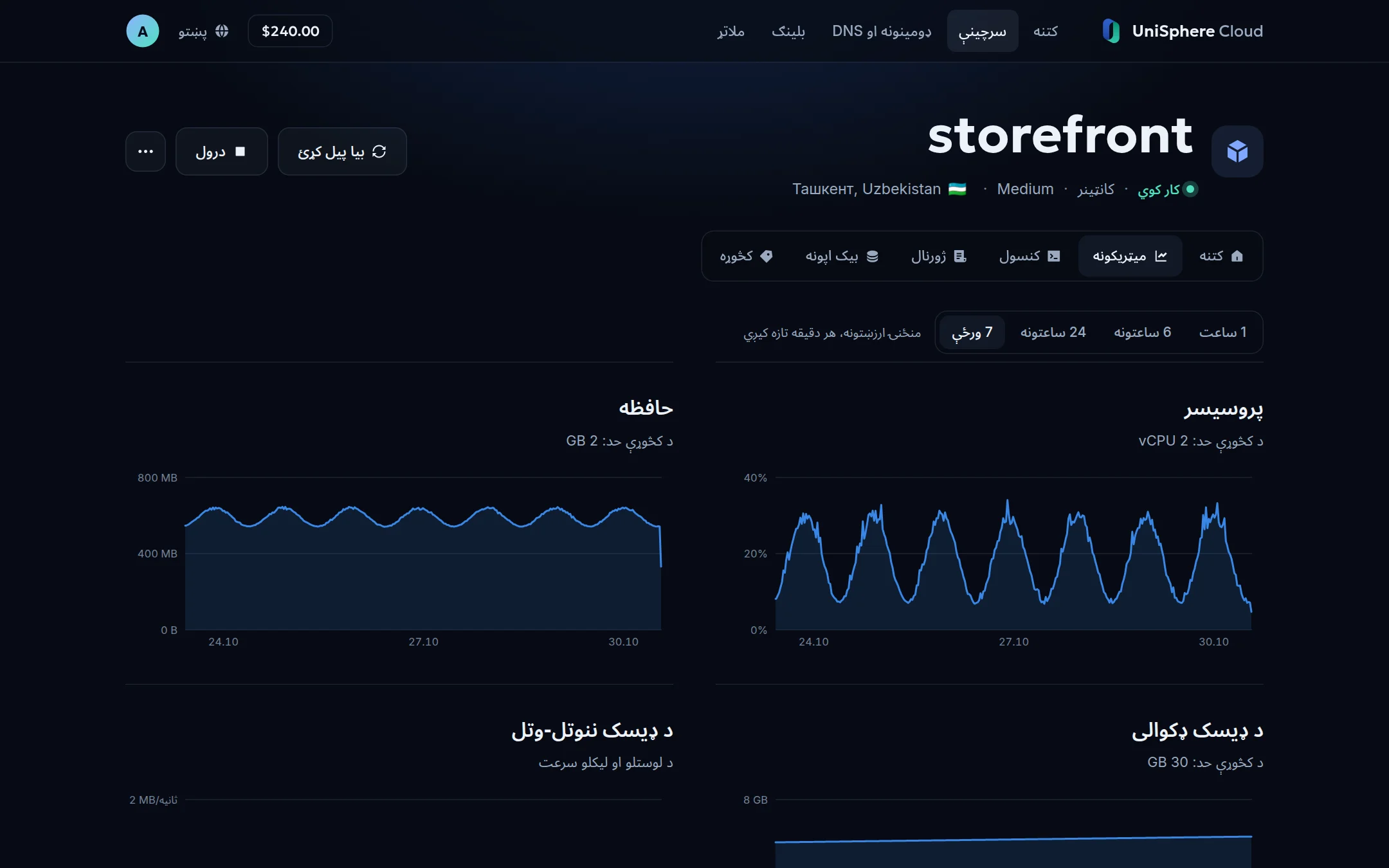1389x868 pixels.
Task: Click the globe language icon
Action: click(222, 31)
